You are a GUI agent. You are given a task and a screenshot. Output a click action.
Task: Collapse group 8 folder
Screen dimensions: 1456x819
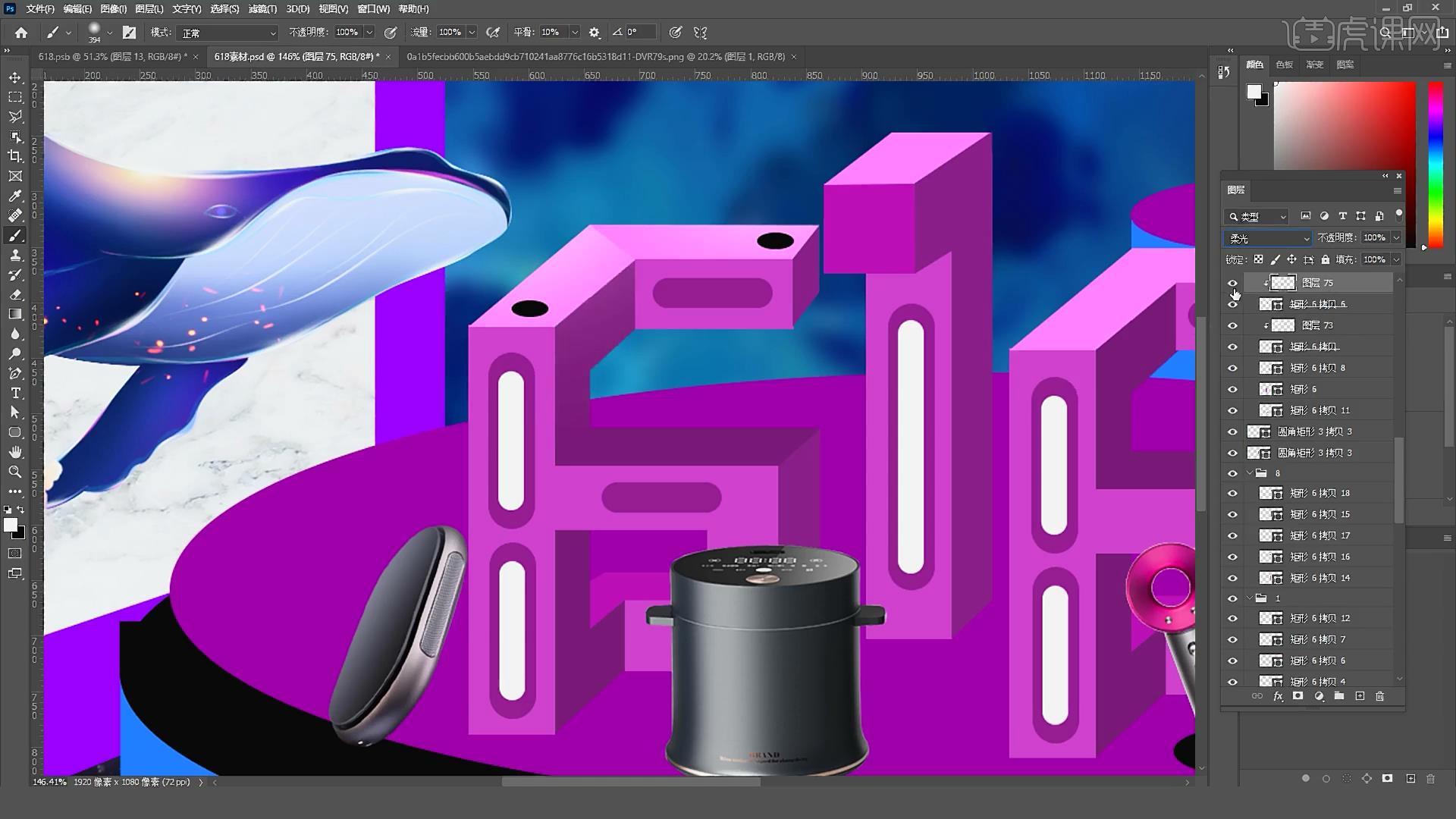1250,473
